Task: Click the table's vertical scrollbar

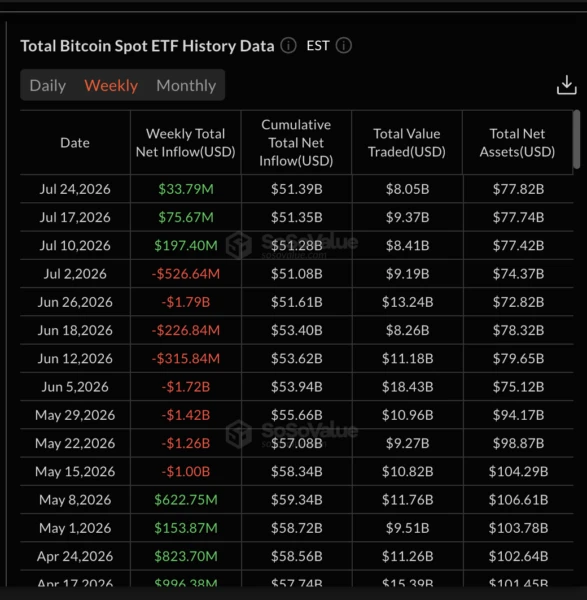Action: (x=576, y=139)
